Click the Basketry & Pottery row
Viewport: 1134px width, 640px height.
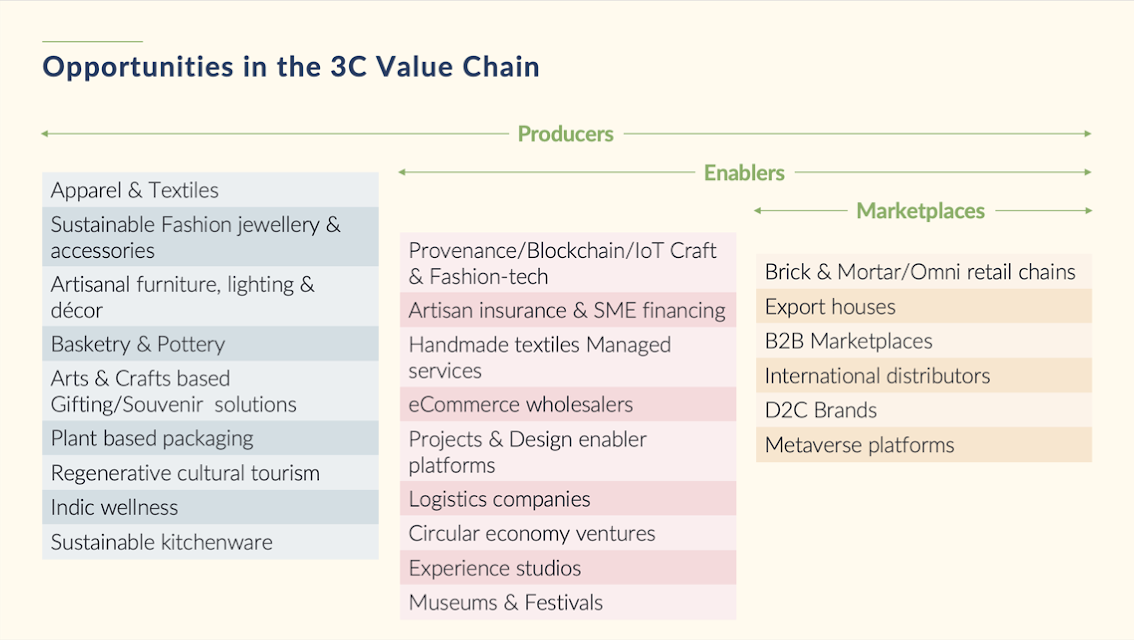210,344
